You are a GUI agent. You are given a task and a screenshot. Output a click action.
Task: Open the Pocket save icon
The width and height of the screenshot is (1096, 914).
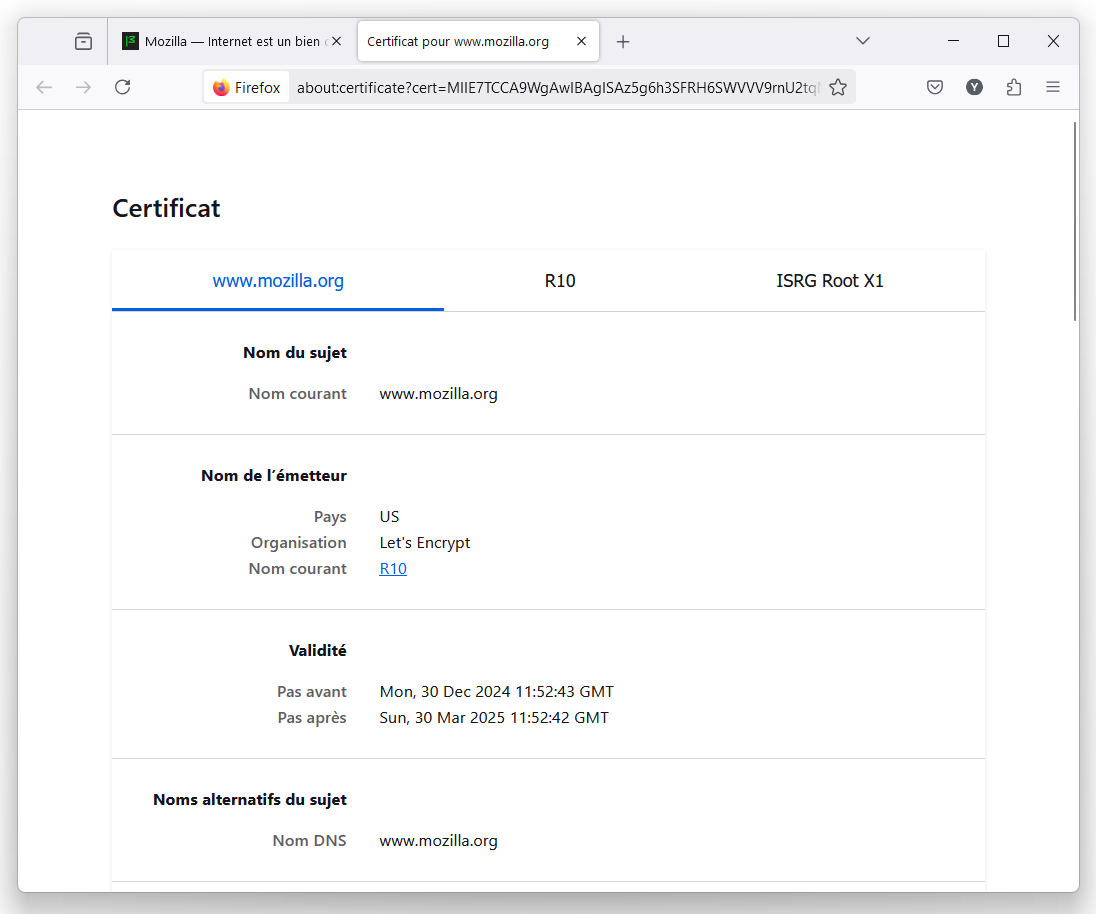coord(935,87)
